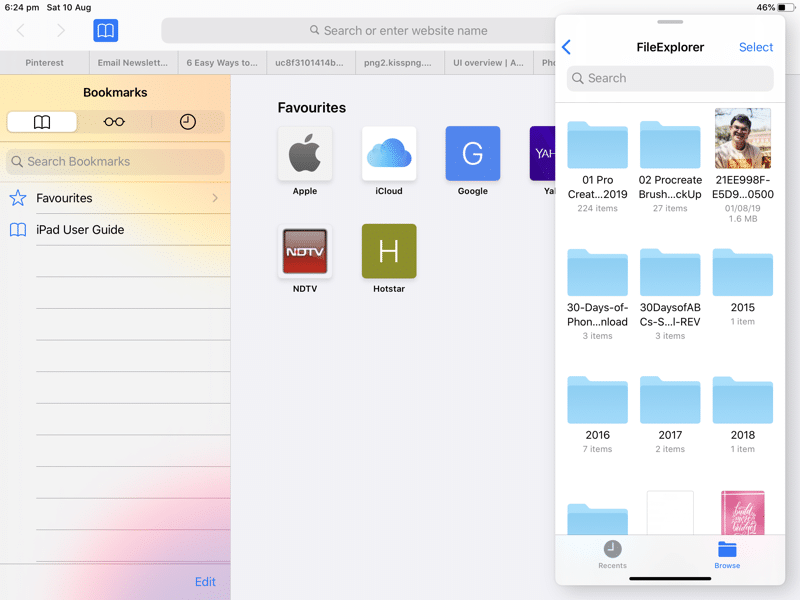Tap Select in the FileExplorer panel
Image resolution: width=800 pixels, height=600 pixels.
(x=756, y=47)
